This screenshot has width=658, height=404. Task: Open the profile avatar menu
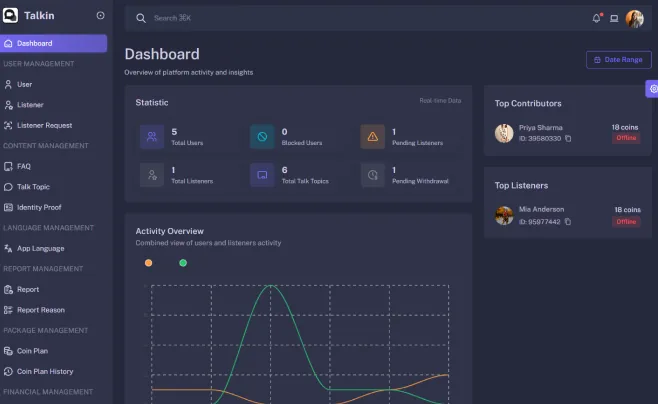(634, 19)
